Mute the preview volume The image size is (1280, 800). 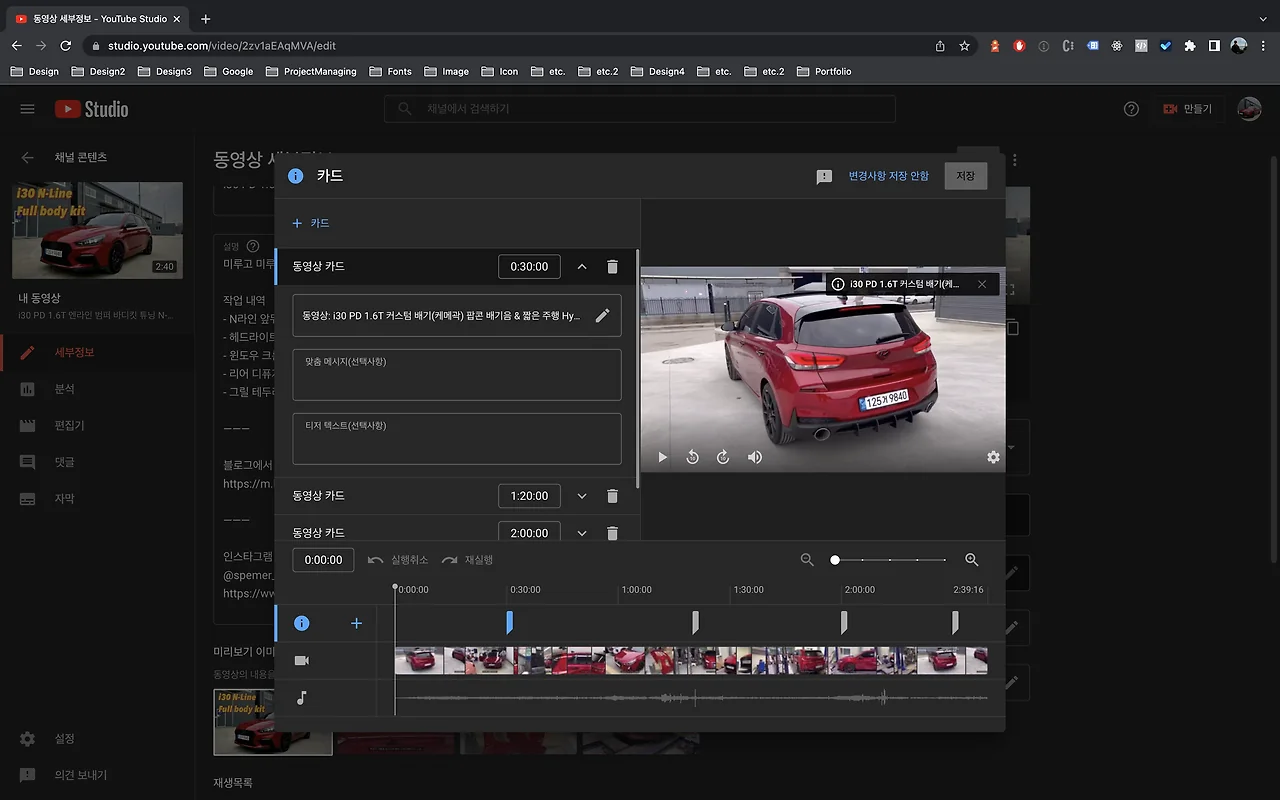[755, 457]
